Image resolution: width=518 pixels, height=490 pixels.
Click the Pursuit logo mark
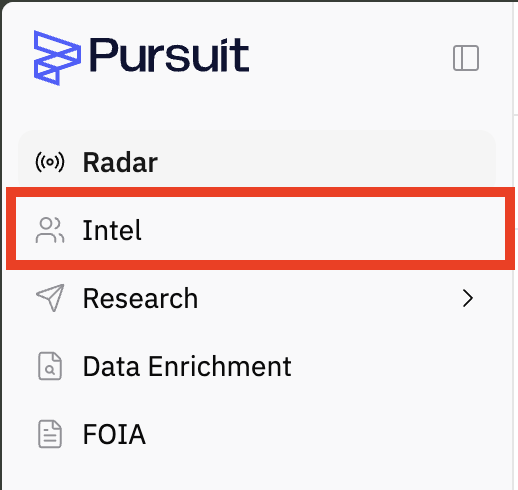coord(57,58)
